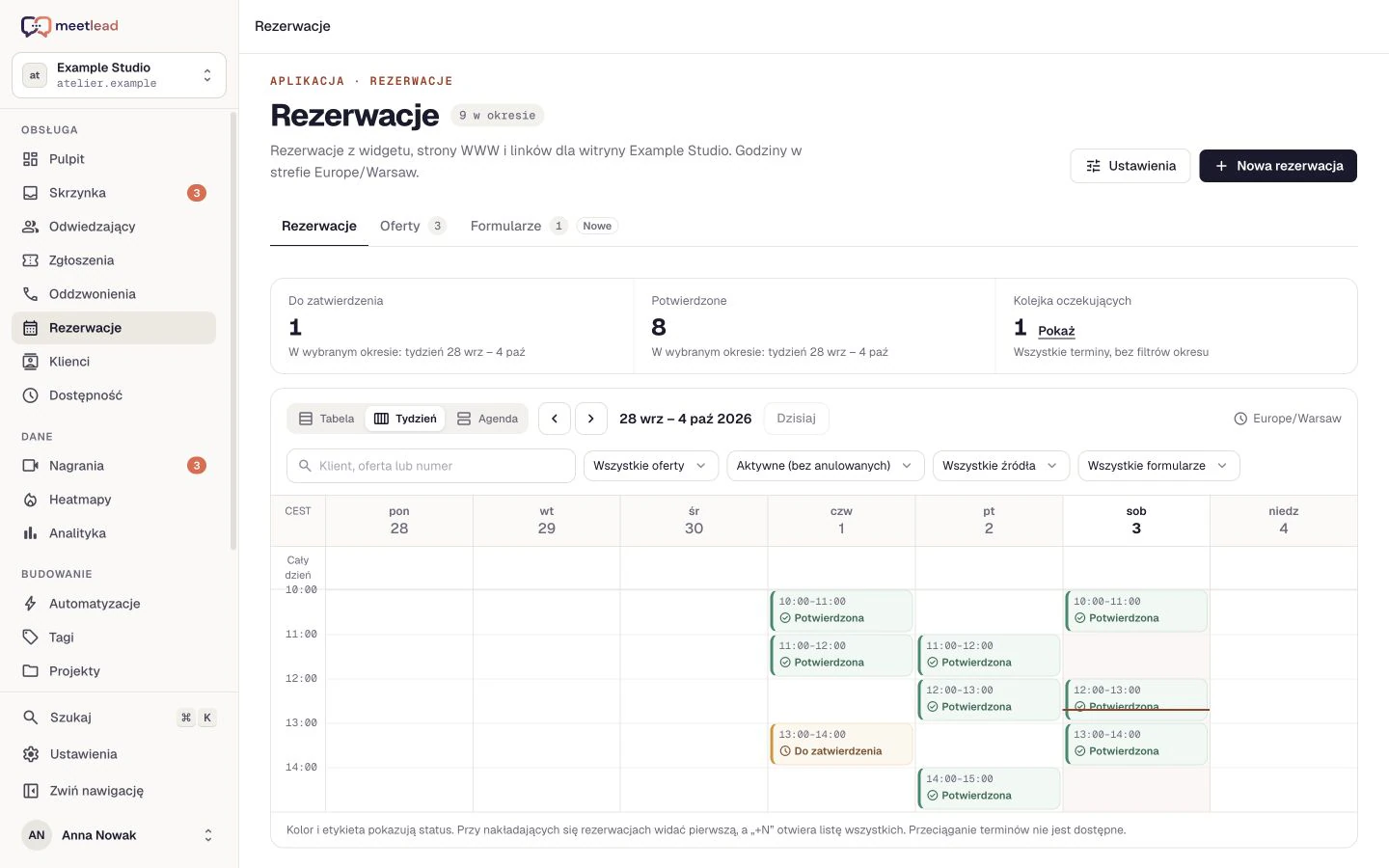Focus the Klient, oferta lub numer search field
This screenshot has height=868, width=1389.
[x=431, y=466]
